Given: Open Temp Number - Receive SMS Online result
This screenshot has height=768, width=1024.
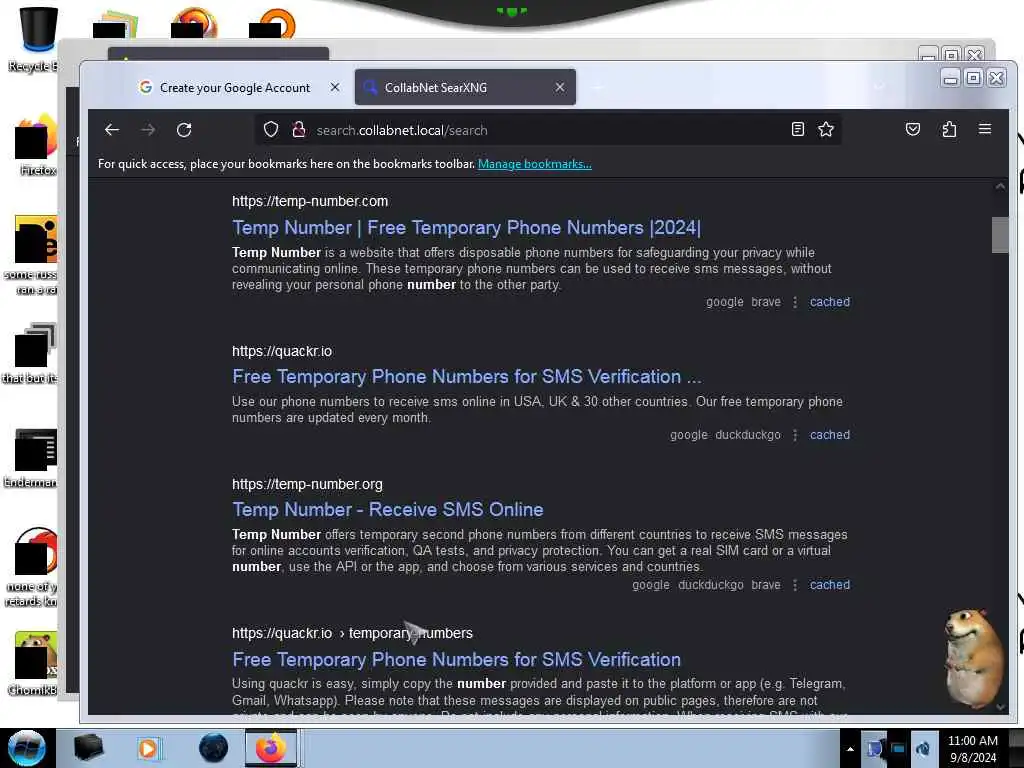Looking at the screenshot, I should pyautogui.click(x=388, y=509).
